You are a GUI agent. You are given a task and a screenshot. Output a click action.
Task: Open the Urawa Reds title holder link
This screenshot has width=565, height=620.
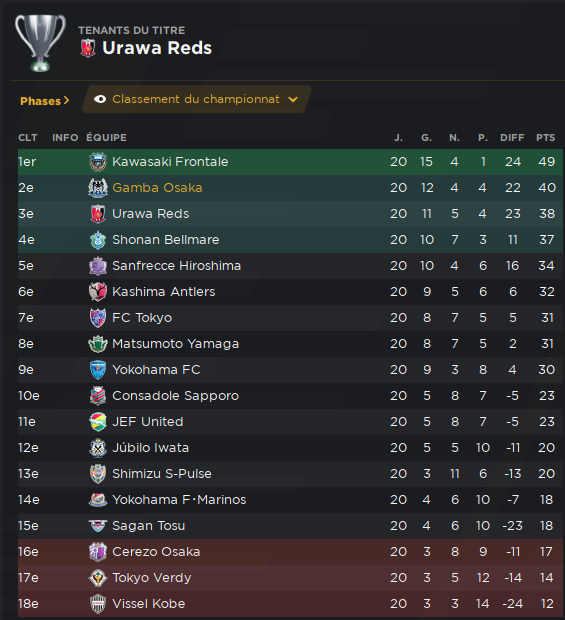157,48
